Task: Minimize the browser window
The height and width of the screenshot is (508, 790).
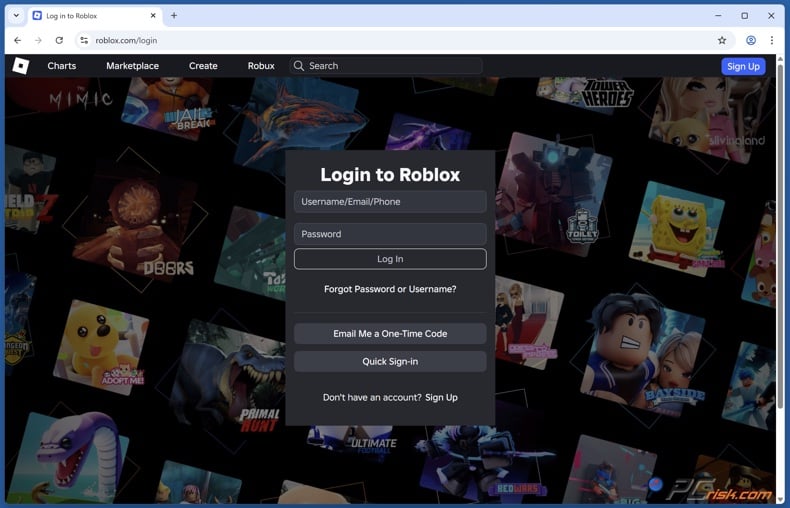Action: click(x=718, y=16)
